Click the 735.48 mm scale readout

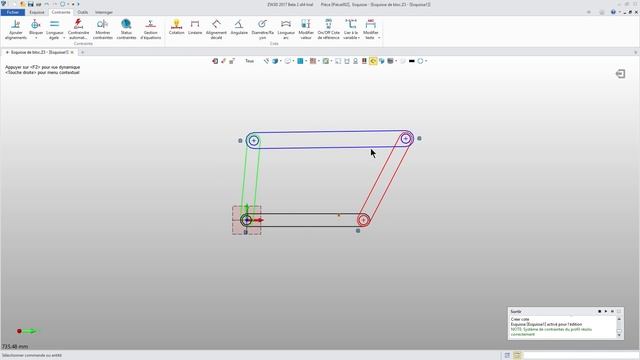[15, 347]
